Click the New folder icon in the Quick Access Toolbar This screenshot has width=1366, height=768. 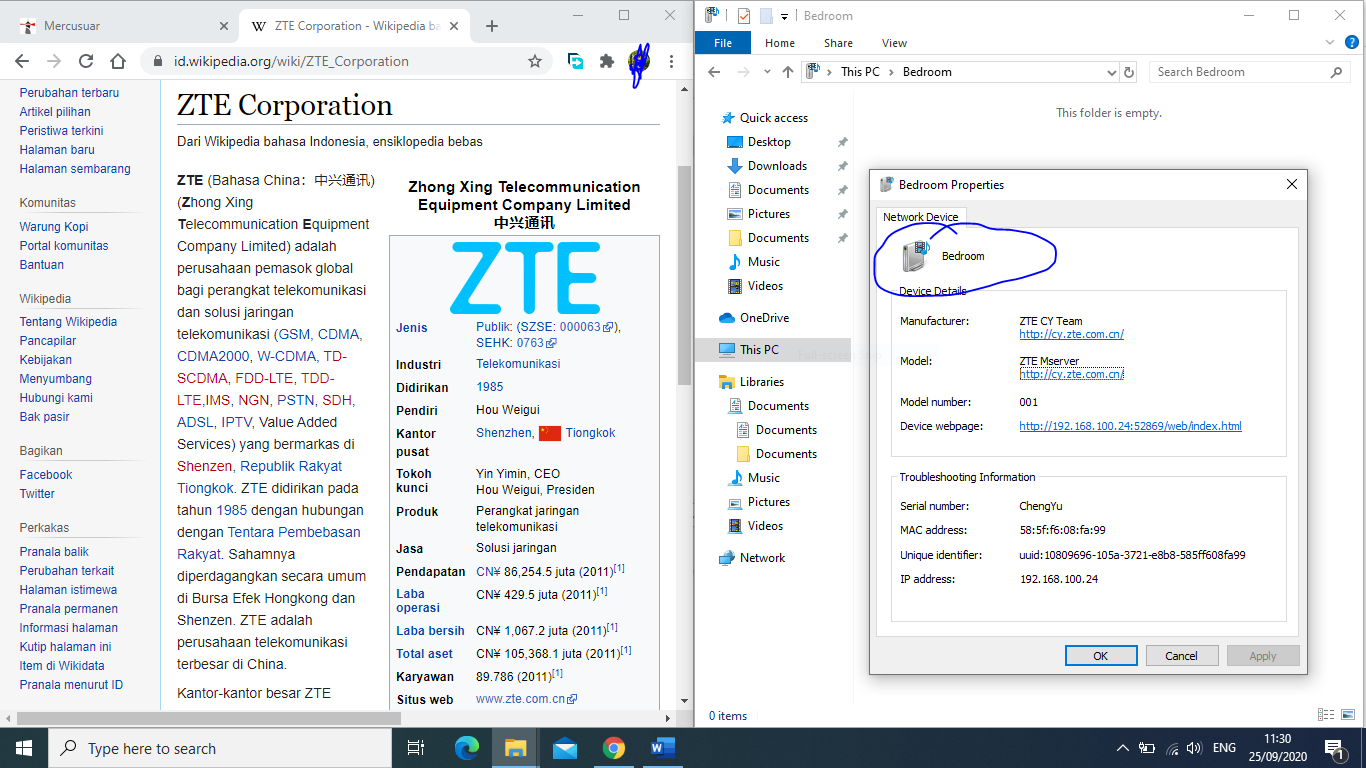[764, 15]
